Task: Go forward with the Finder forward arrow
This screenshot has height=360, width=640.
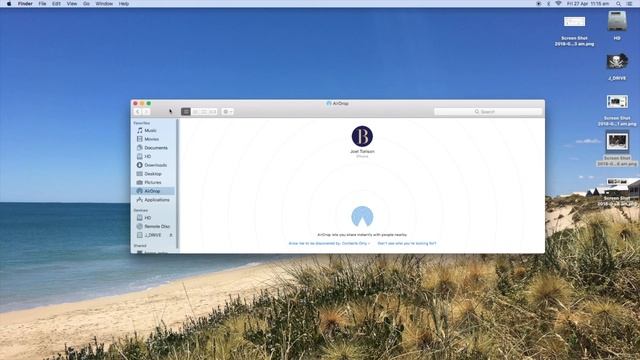Action: [146, 111]
